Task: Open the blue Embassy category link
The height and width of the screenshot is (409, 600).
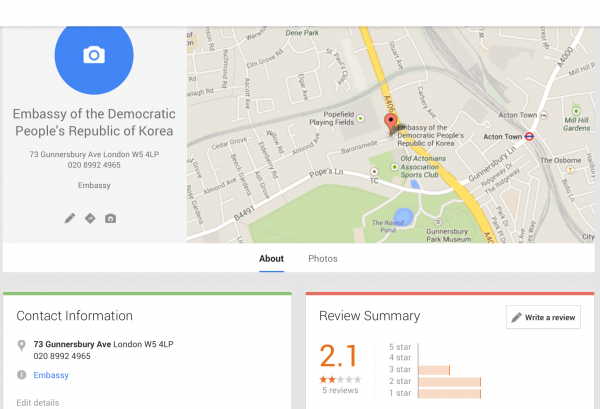Action: tap(51, 375)
